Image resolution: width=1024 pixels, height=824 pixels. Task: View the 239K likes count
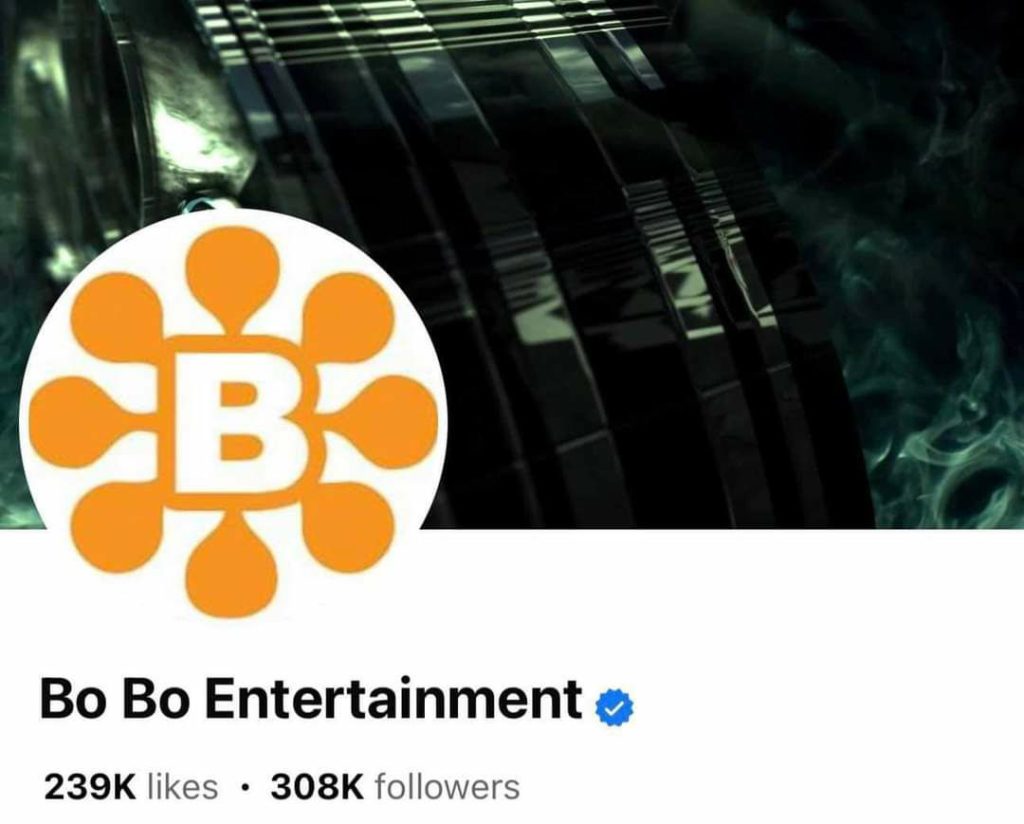(131, 787)
